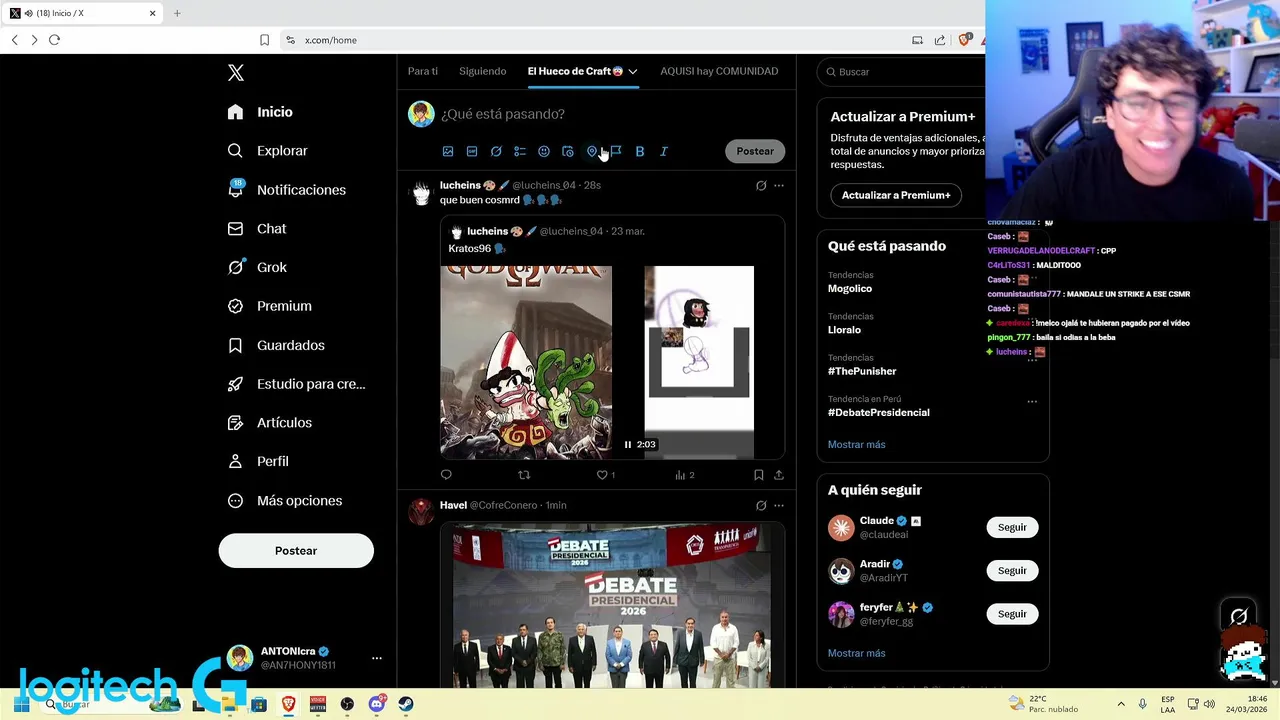Open Más opciones in the sidebar
This screenshot has width=1280, height=720.
[x=284, y=501]
